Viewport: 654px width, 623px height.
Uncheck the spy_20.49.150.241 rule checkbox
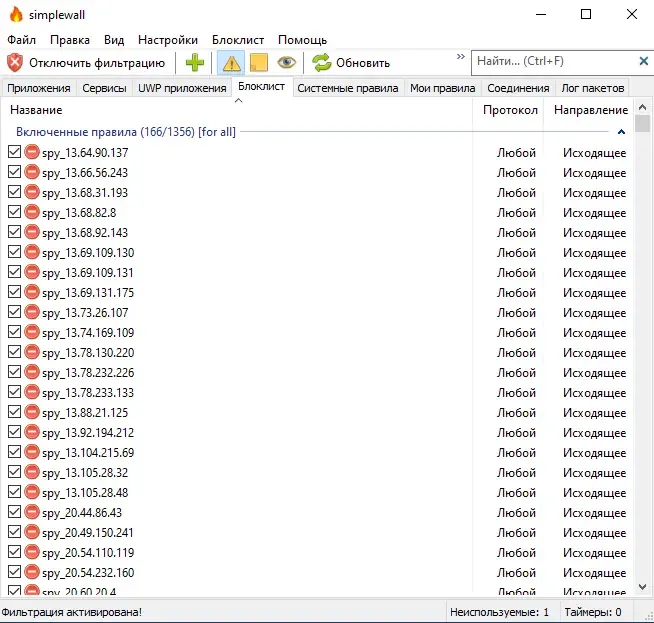click(x=14, y=532)
